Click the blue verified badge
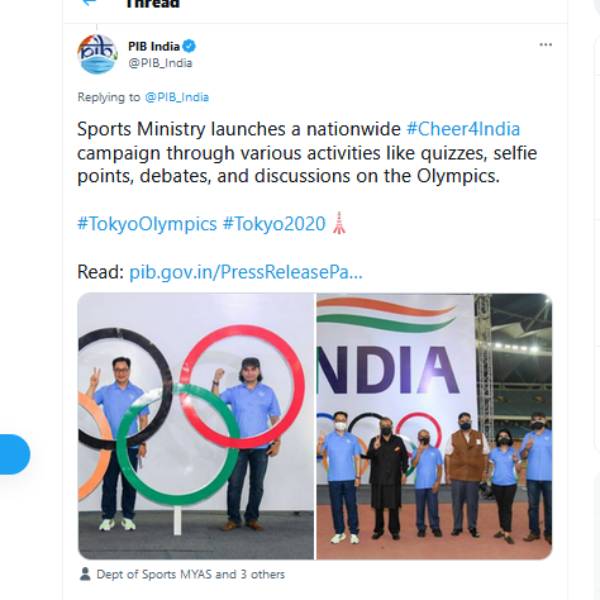This screenshot has width=600, height=600. pyautogui.click(x=189, y=46)
